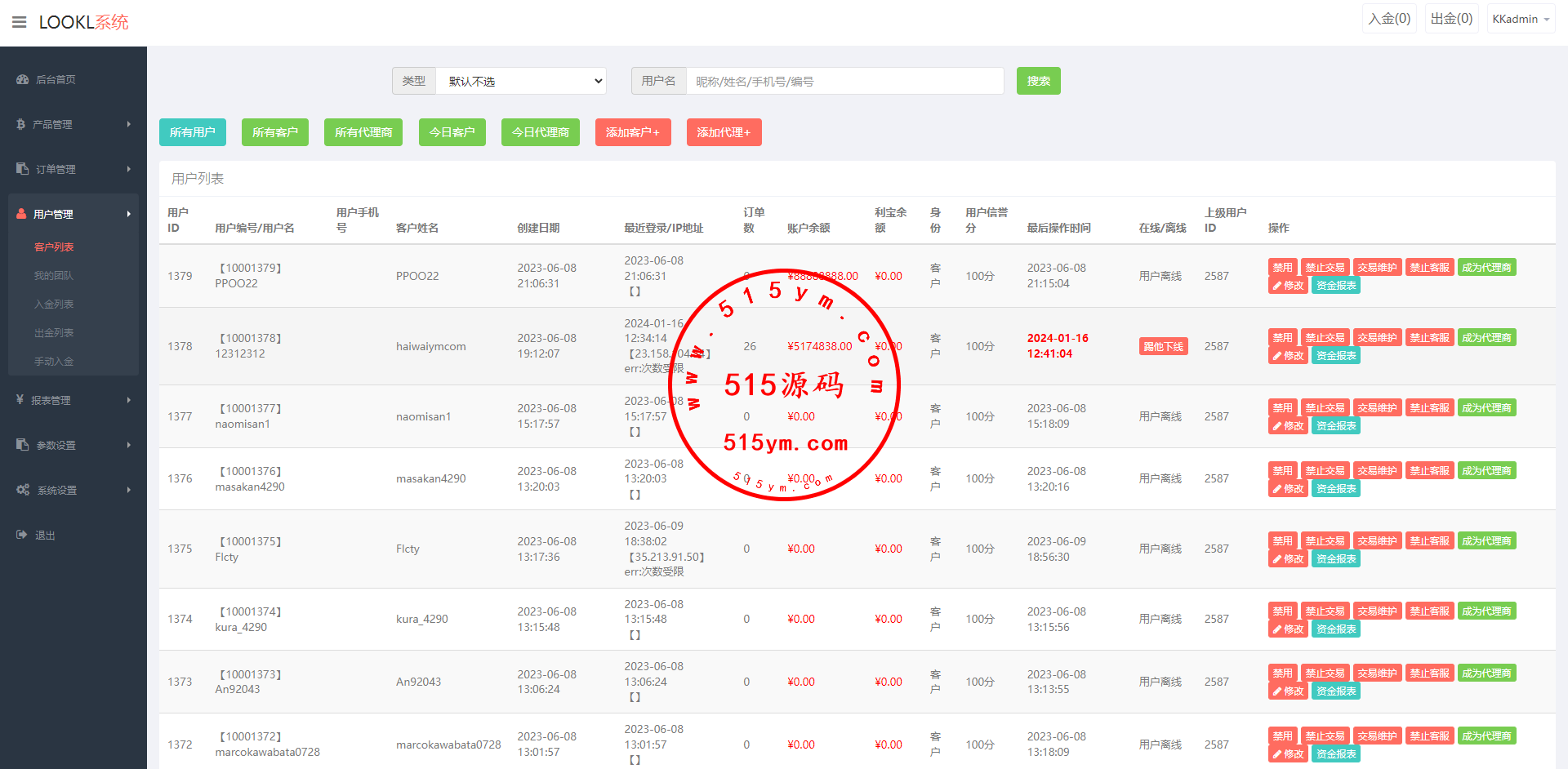Click the 订单管理 sidebar icon
The image size is (1568, 769).
[x=22, y=169]
